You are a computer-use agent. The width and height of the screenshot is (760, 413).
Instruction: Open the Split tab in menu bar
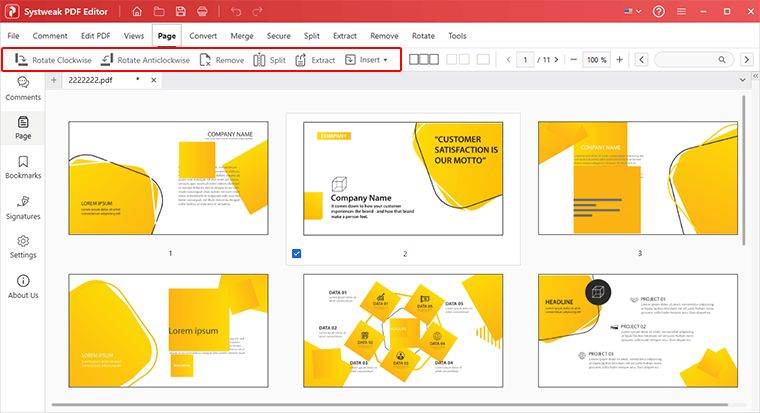pos(312,36)
